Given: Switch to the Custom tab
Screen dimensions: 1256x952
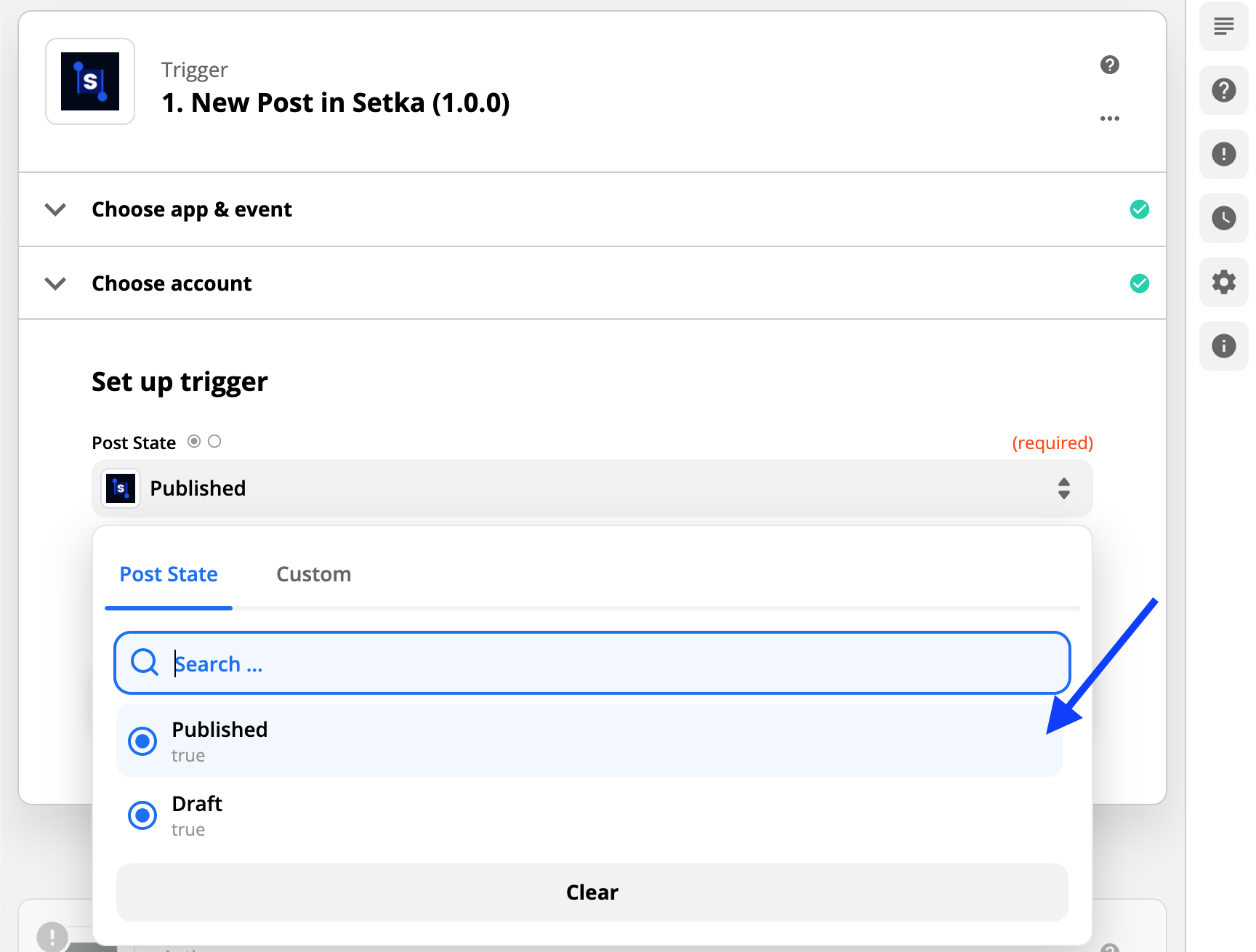Looking at the screenshot, I should pos(313,575).
